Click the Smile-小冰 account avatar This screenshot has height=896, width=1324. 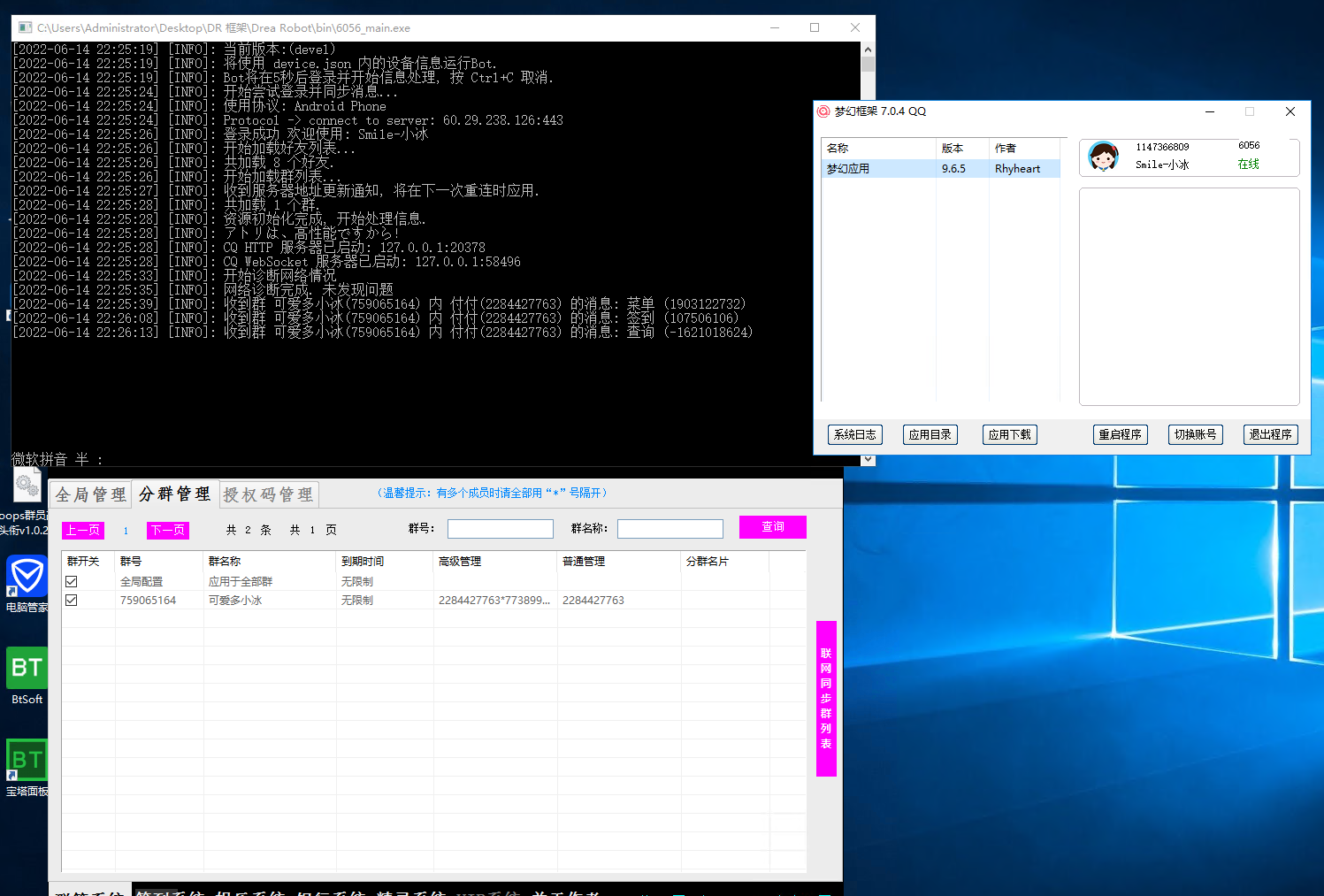[1103, 157]
